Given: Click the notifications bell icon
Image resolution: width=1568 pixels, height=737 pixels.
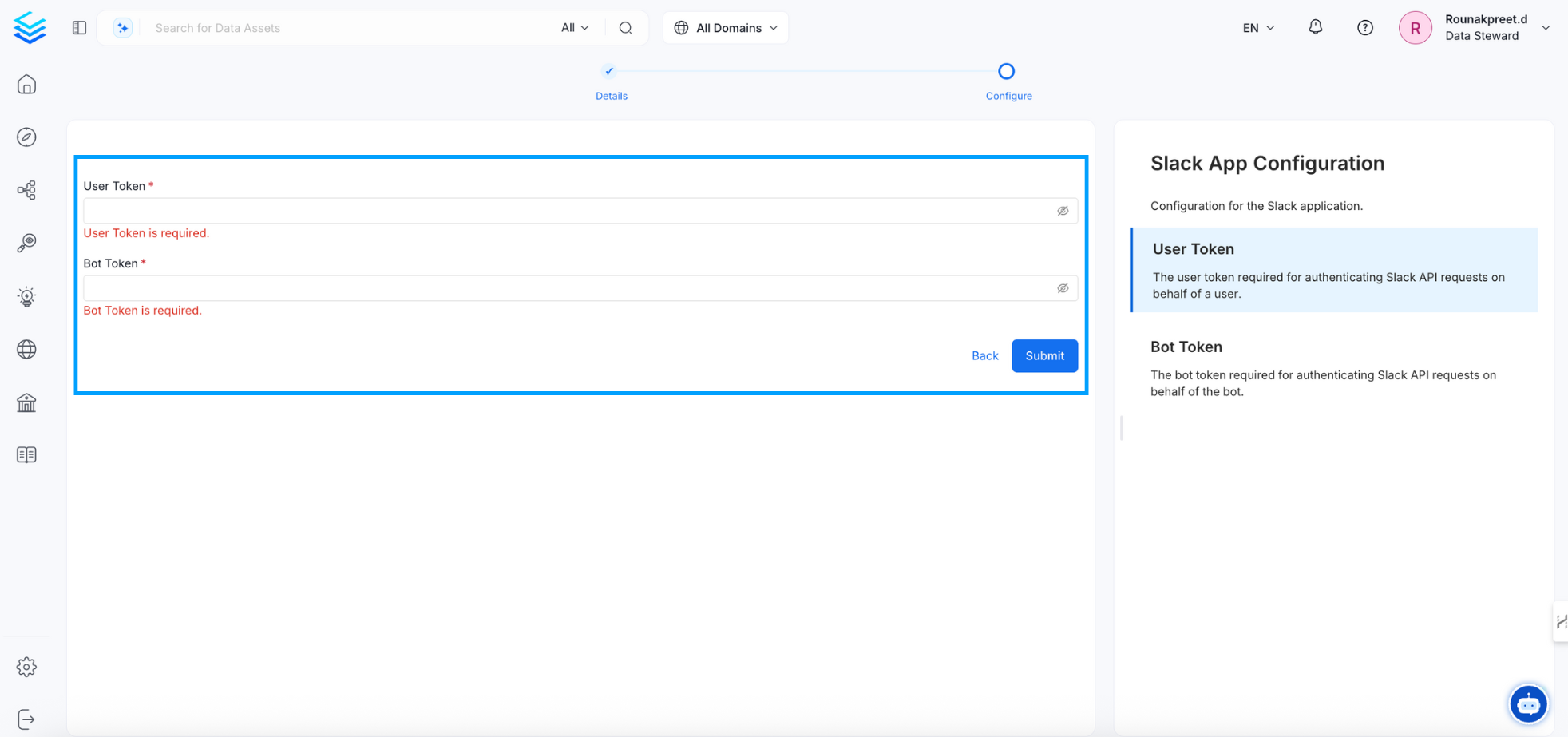Looking at the screenshot, I should tap(1315, 28).
